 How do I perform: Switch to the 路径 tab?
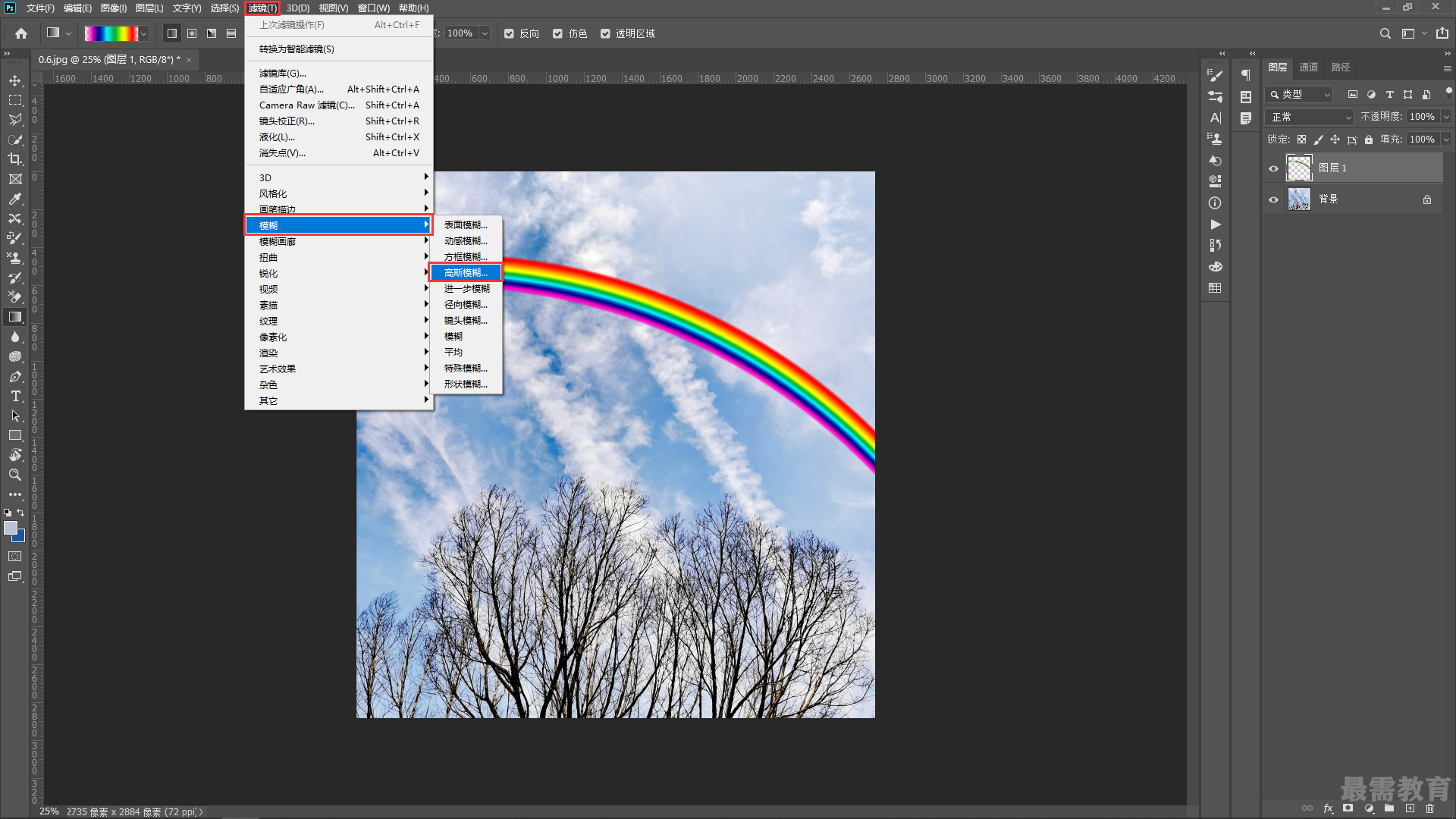1341,67
